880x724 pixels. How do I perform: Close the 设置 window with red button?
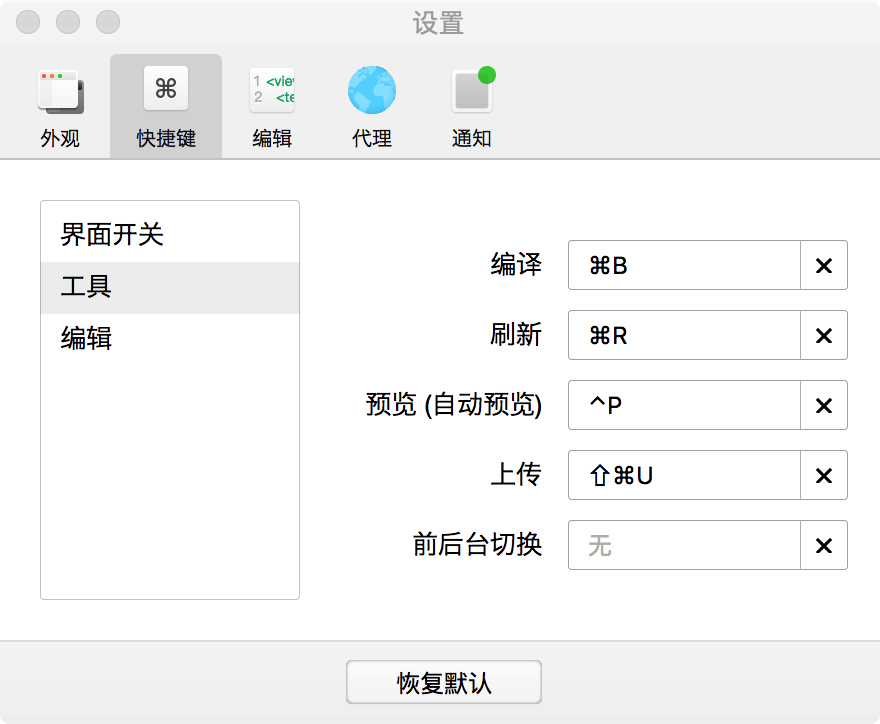29,22
